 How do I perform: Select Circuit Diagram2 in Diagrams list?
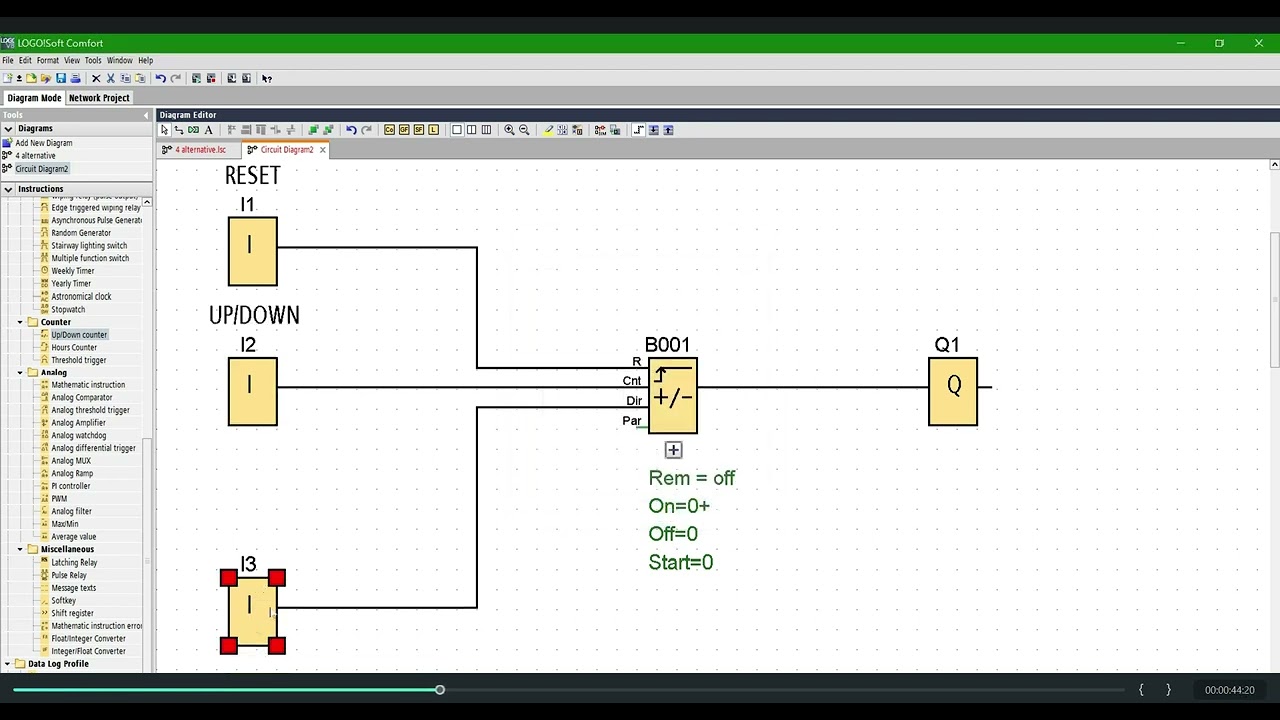click(x=42, y=169)
